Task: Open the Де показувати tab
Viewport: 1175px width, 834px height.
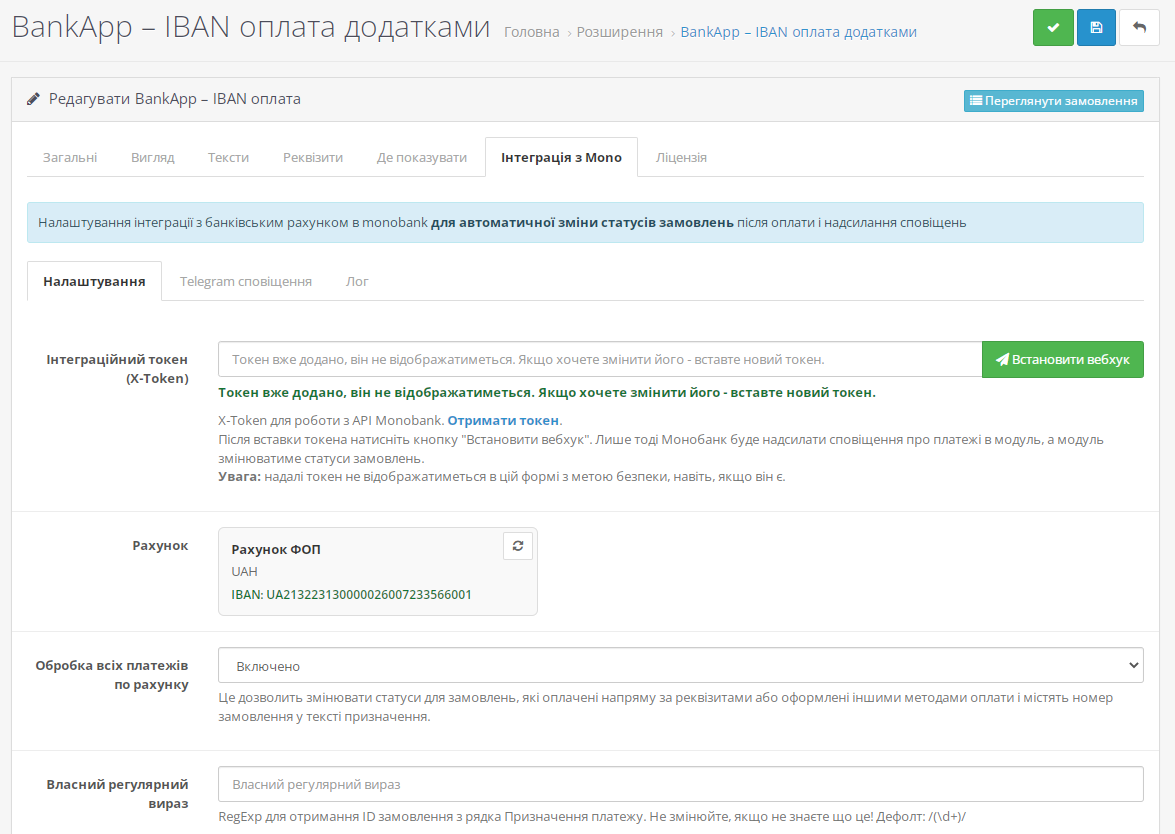Action: point(421,158)
